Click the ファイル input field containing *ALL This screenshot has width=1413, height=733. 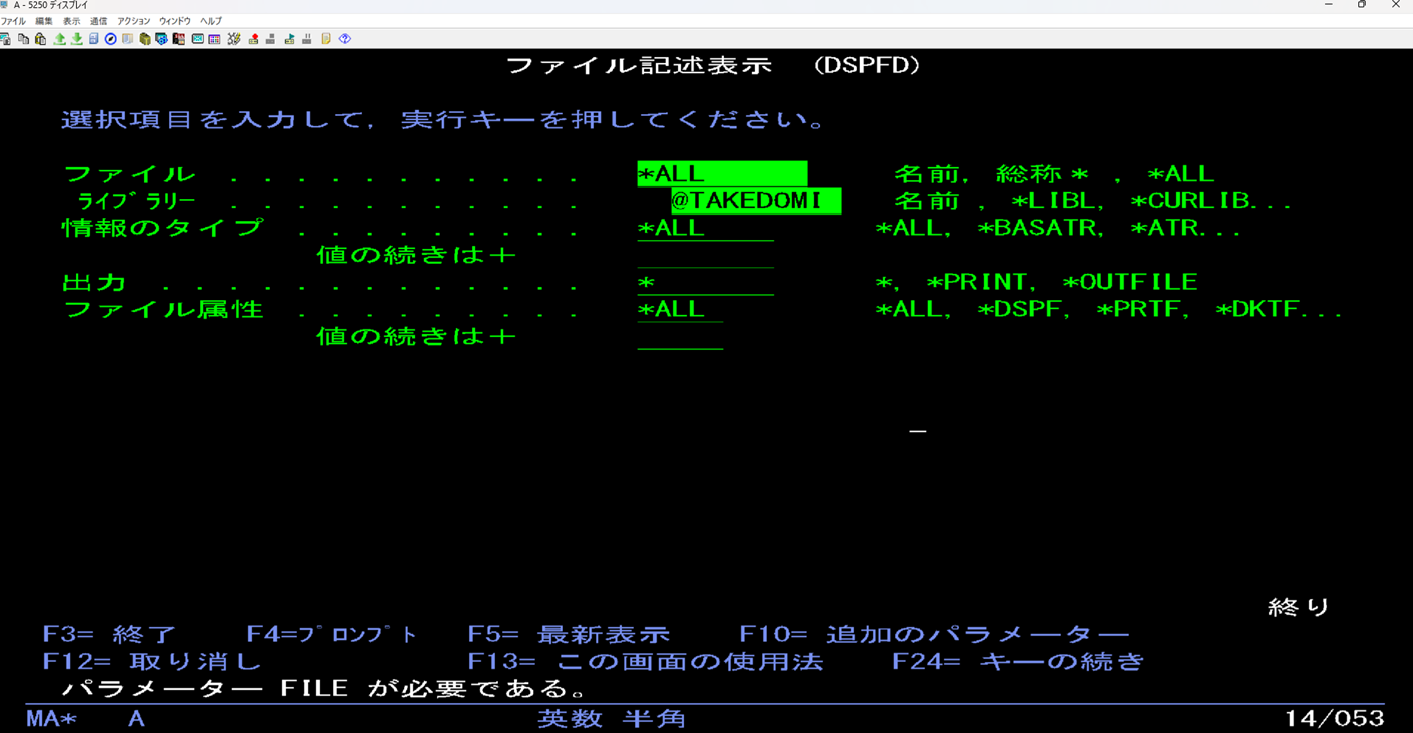[x=722, y=174]
